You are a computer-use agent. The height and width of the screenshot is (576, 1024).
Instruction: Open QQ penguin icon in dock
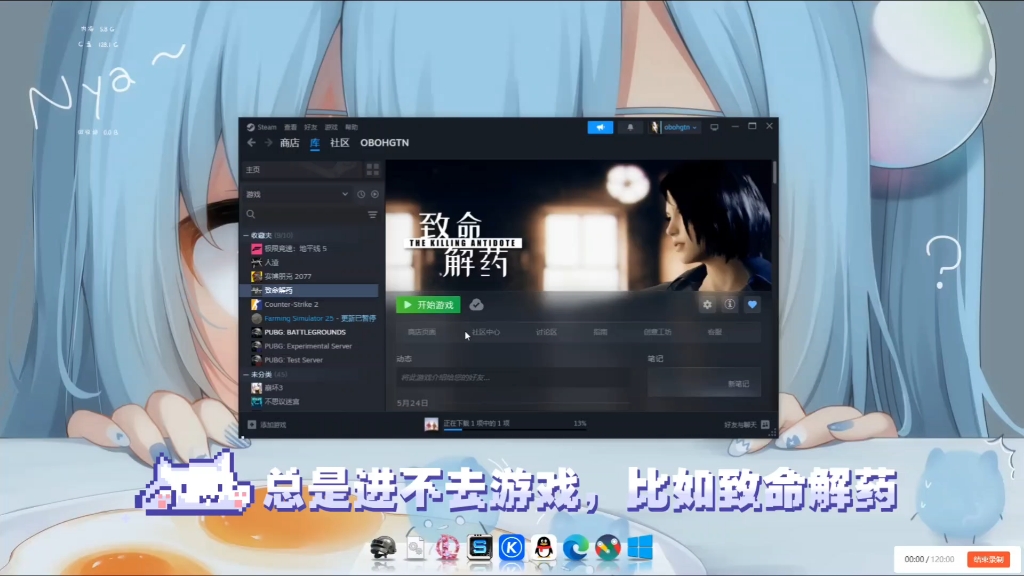point(543,548)
